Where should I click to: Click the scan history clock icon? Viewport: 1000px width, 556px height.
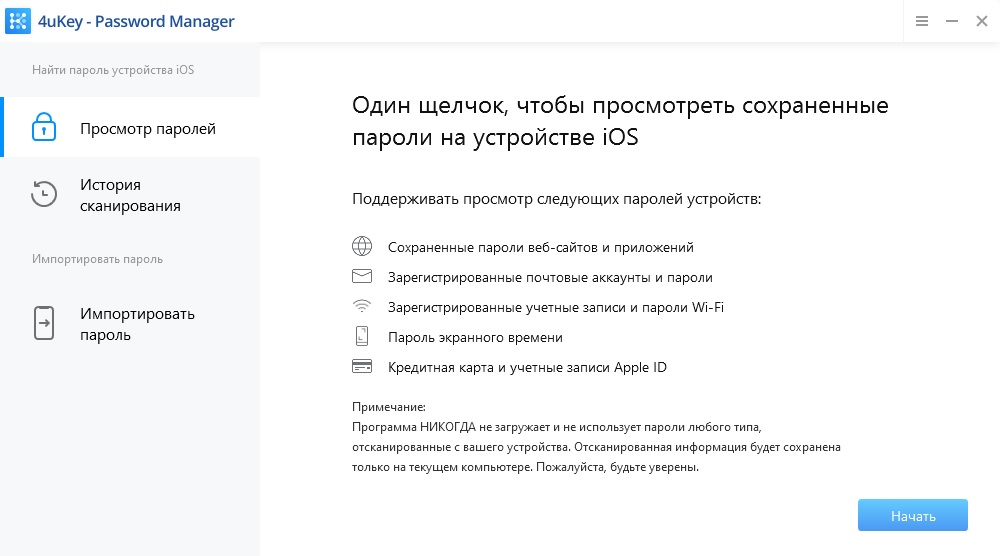[44, 194]
